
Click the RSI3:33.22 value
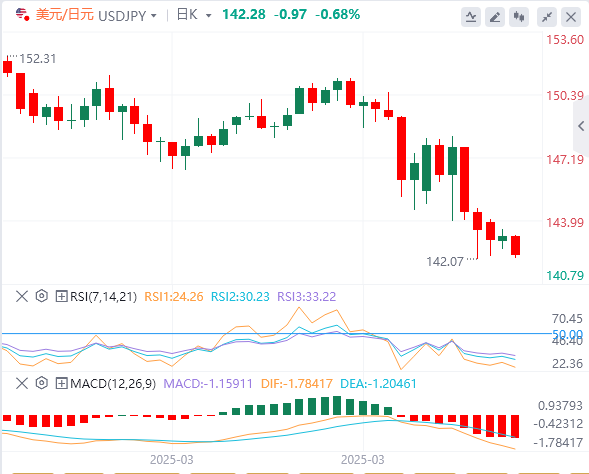click(x=307, y=297)
